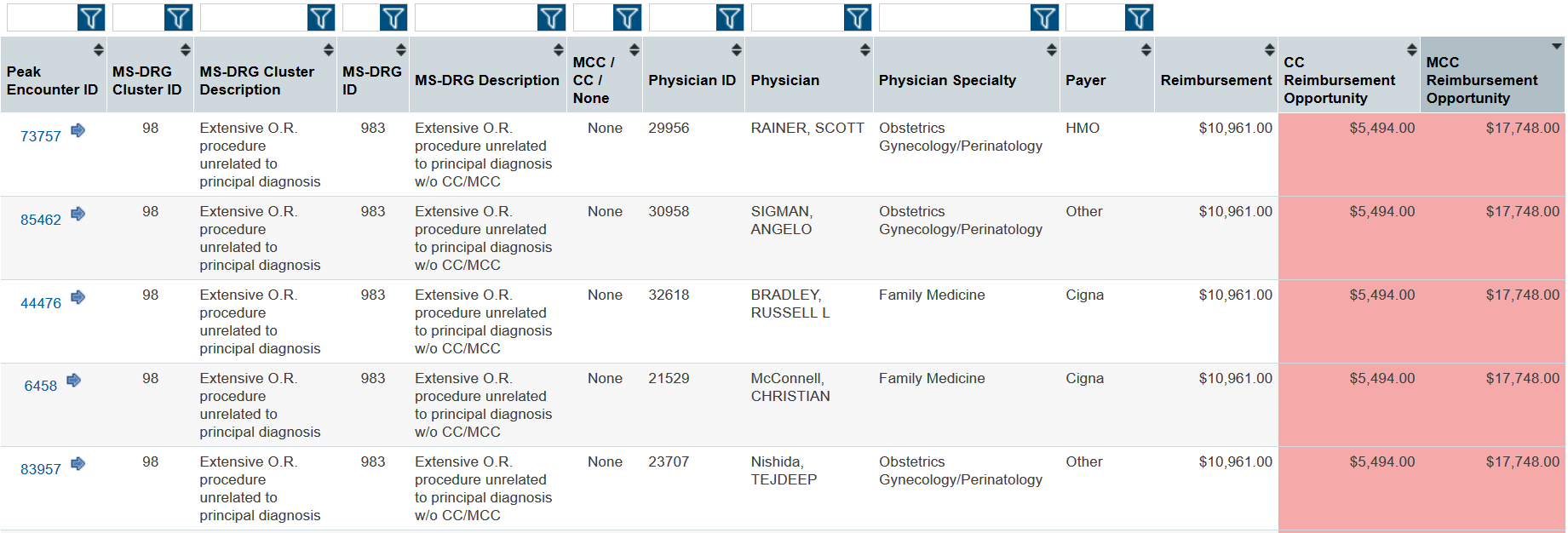Viewport: 1568px width, 533px height.
Task: Toggle sort on Physician column header
Action: pos(864,50)
